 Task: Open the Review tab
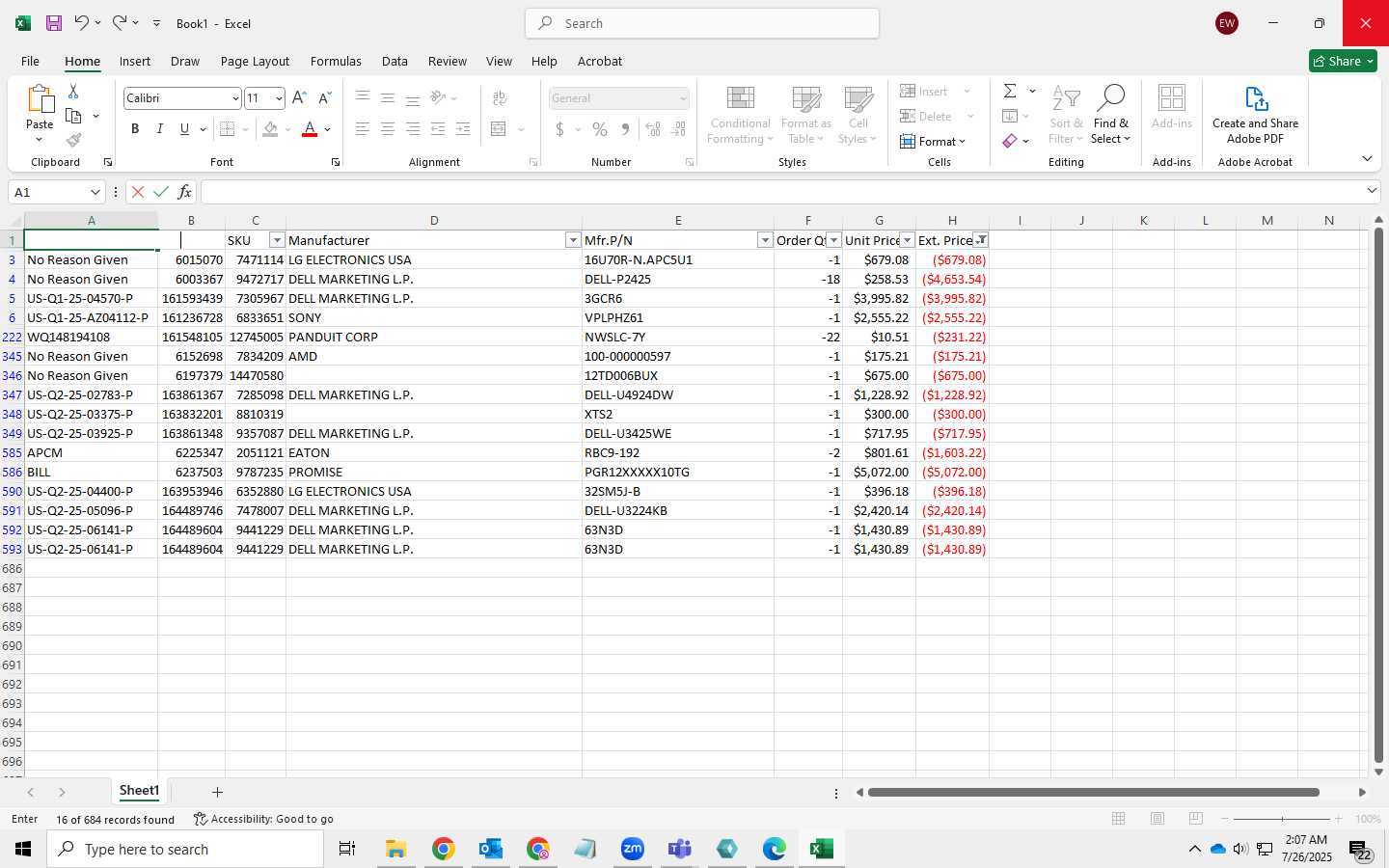(448, 61)
